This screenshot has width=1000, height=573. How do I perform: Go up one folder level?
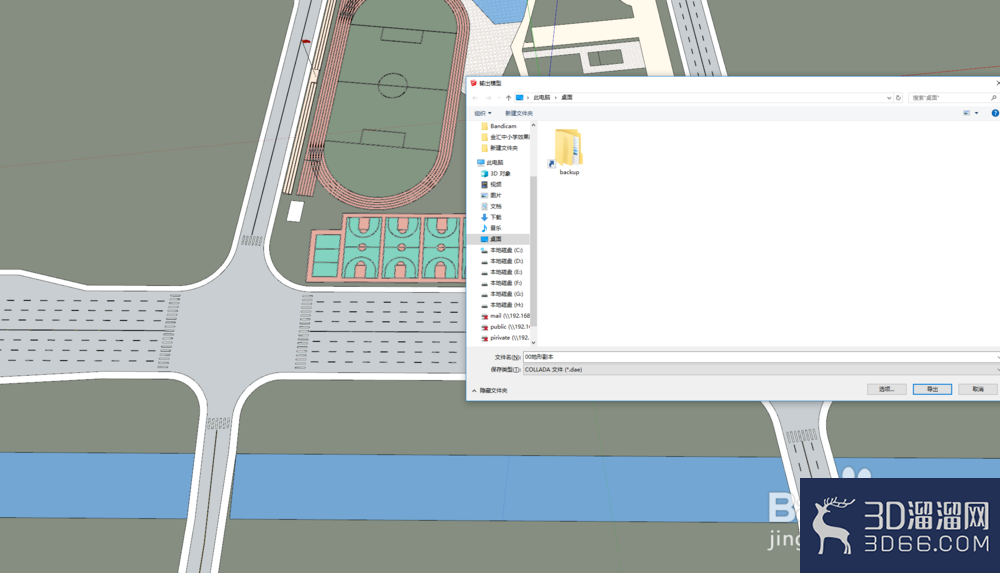click(508, 98)
